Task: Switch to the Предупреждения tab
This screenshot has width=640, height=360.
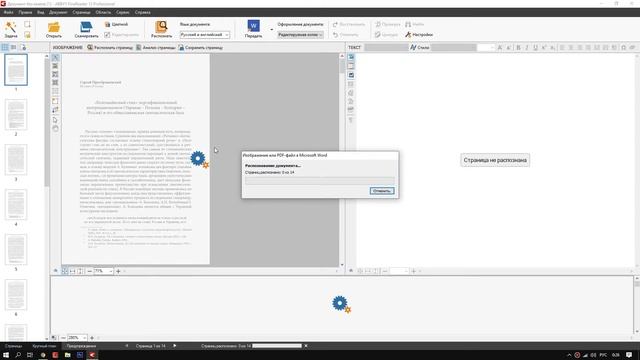Action: coord(81,346)
